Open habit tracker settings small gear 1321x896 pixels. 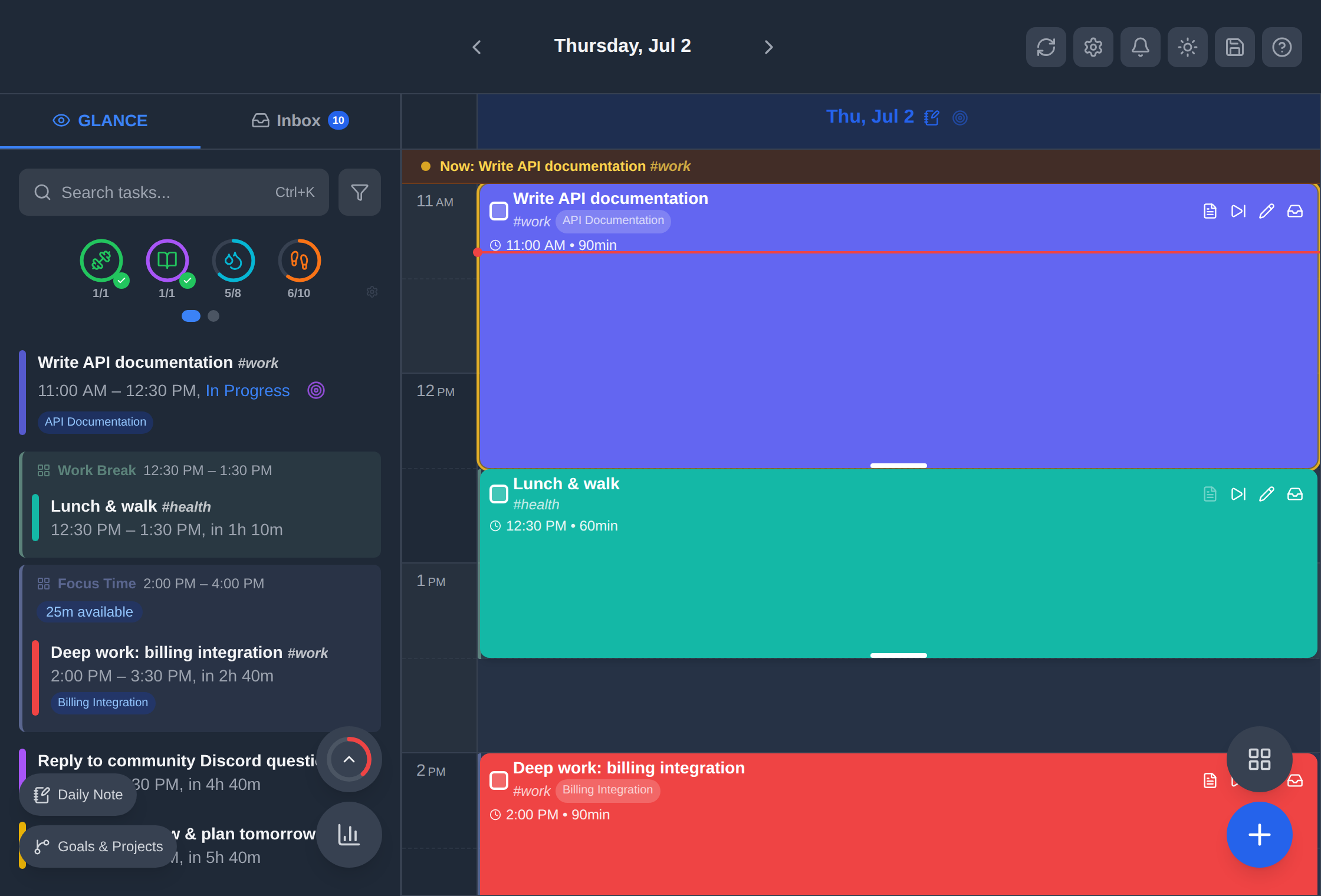[372, 292]
